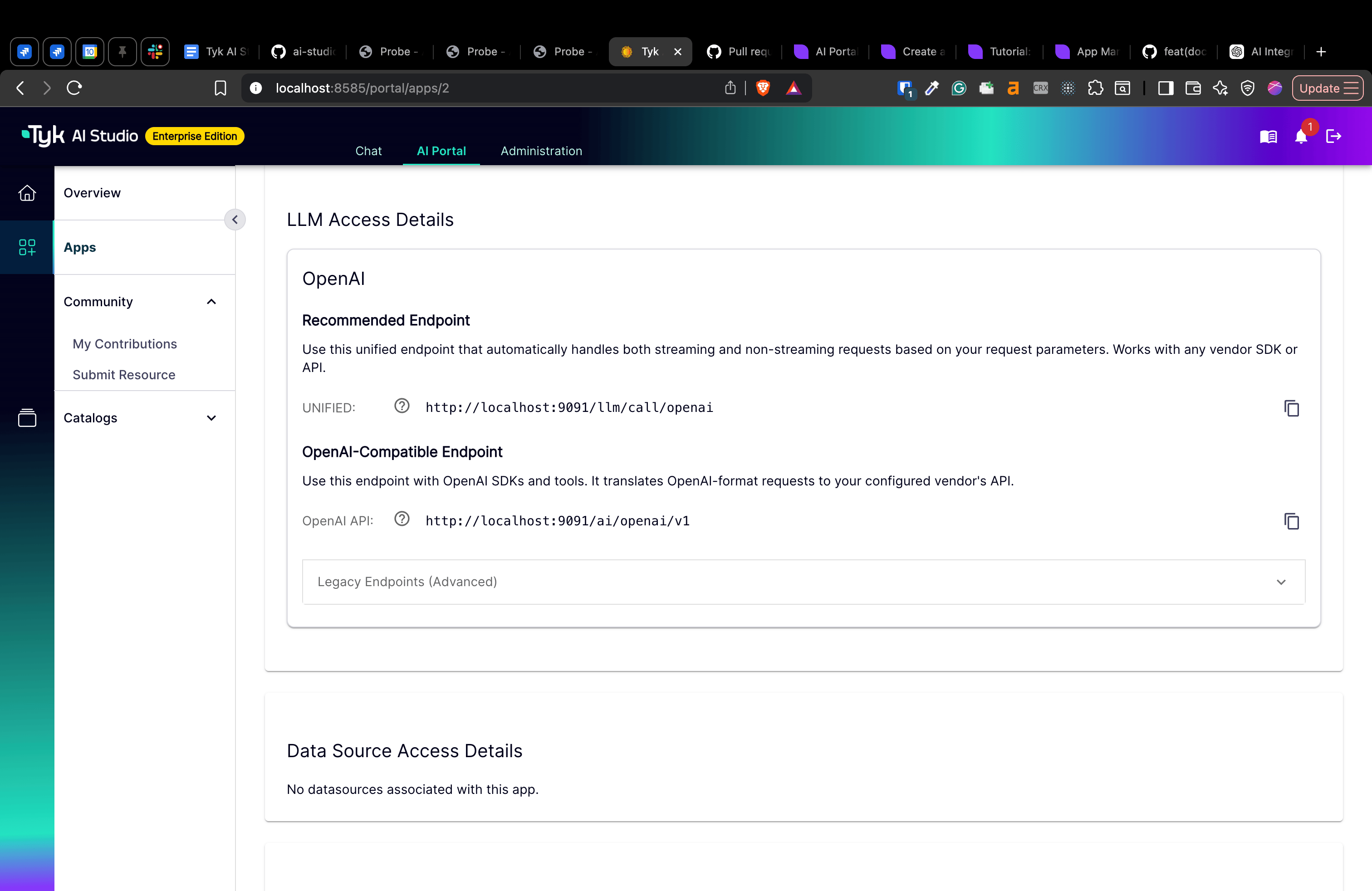Switch to the Pull requests browser tab
1372x891 pixels.
coord(739,52)
